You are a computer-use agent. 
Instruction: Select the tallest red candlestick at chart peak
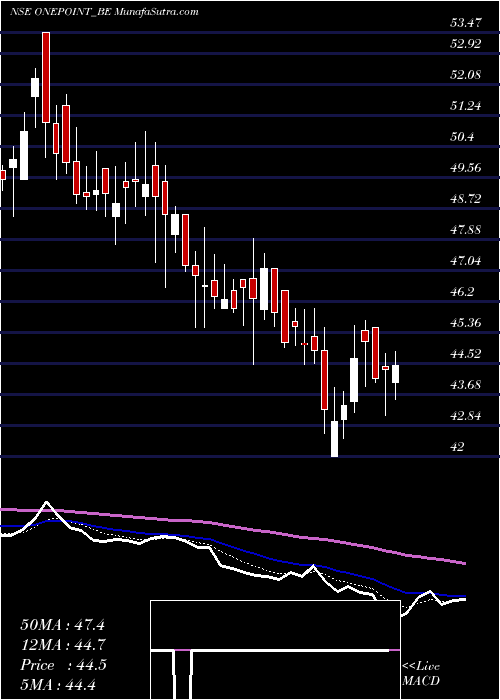[x=46, y=77]
